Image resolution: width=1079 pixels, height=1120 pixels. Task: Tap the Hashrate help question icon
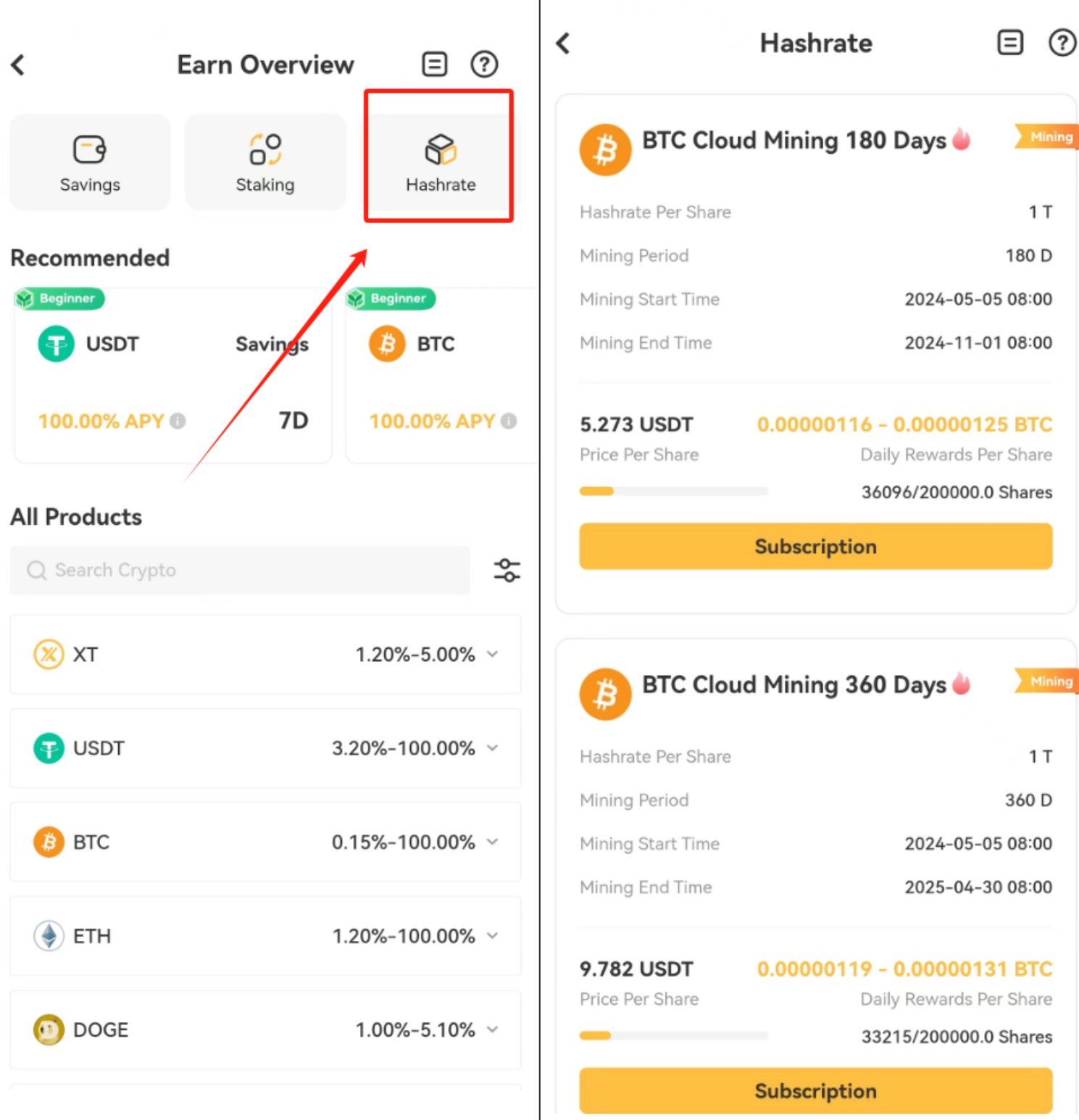tap(1062, 43)
